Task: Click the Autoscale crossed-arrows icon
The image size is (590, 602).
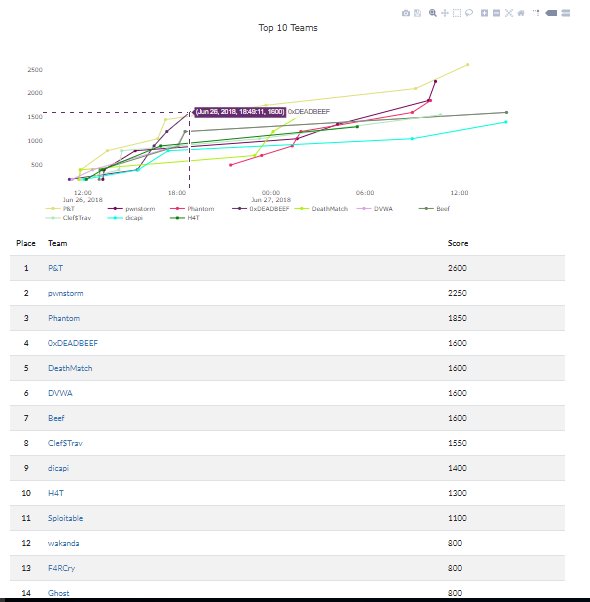Action: (x=509, y=13)
